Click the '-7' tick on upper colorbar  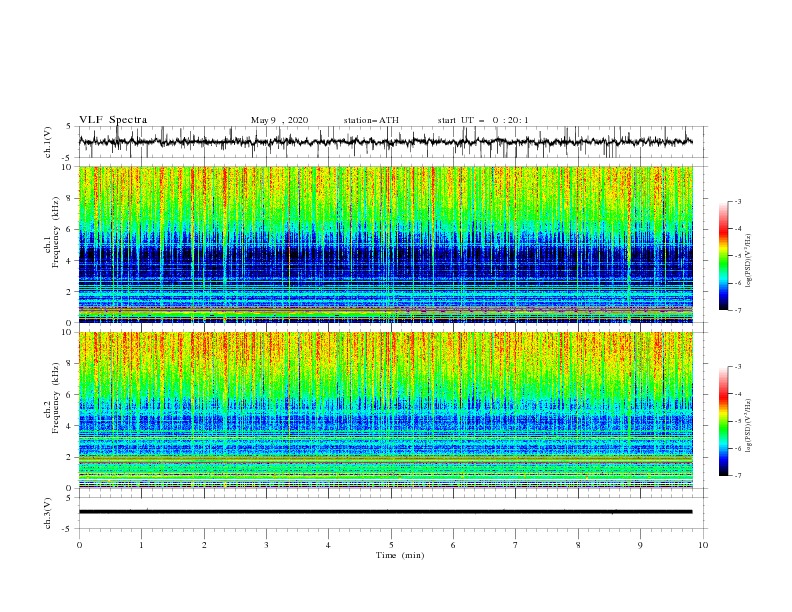pos(738,310)
